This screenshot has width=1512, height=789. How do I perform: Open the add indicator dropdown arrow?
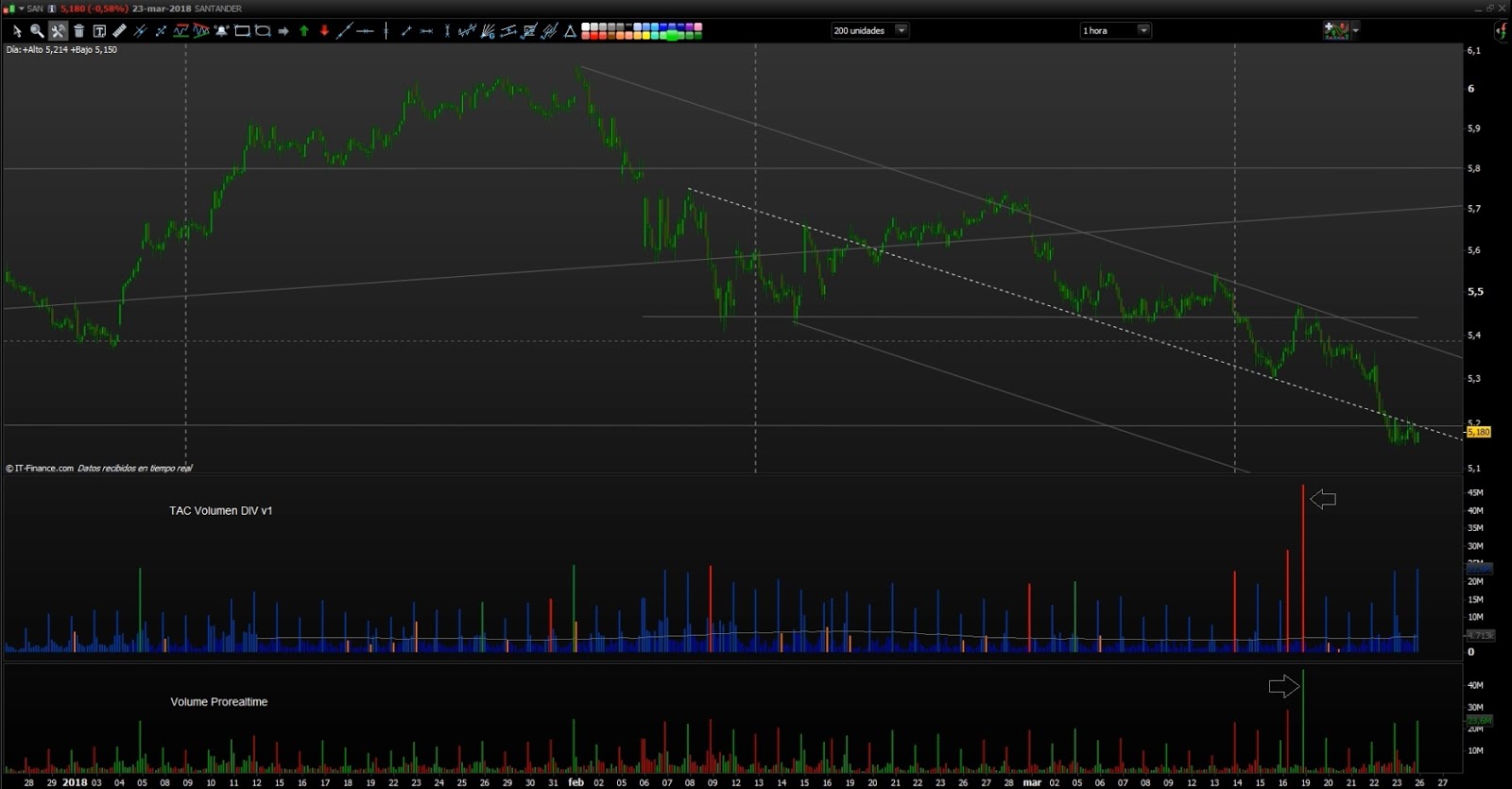[1355, 31]
